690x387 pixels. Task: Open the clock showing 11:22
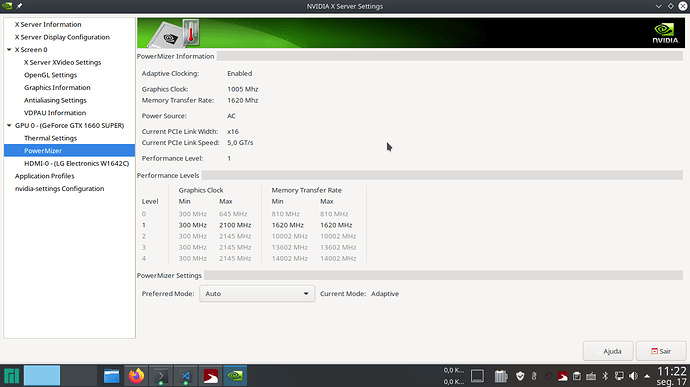point(672,376)
